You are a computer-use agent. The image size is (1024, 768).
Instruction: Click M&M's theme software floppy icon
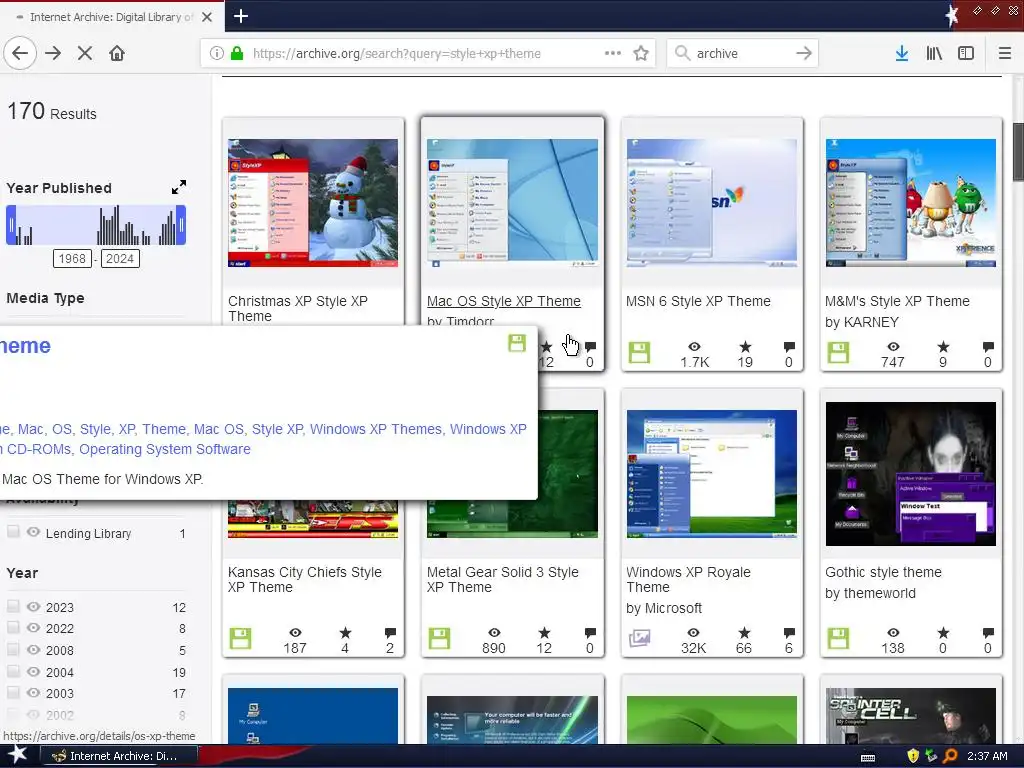[x=838, y=353]
